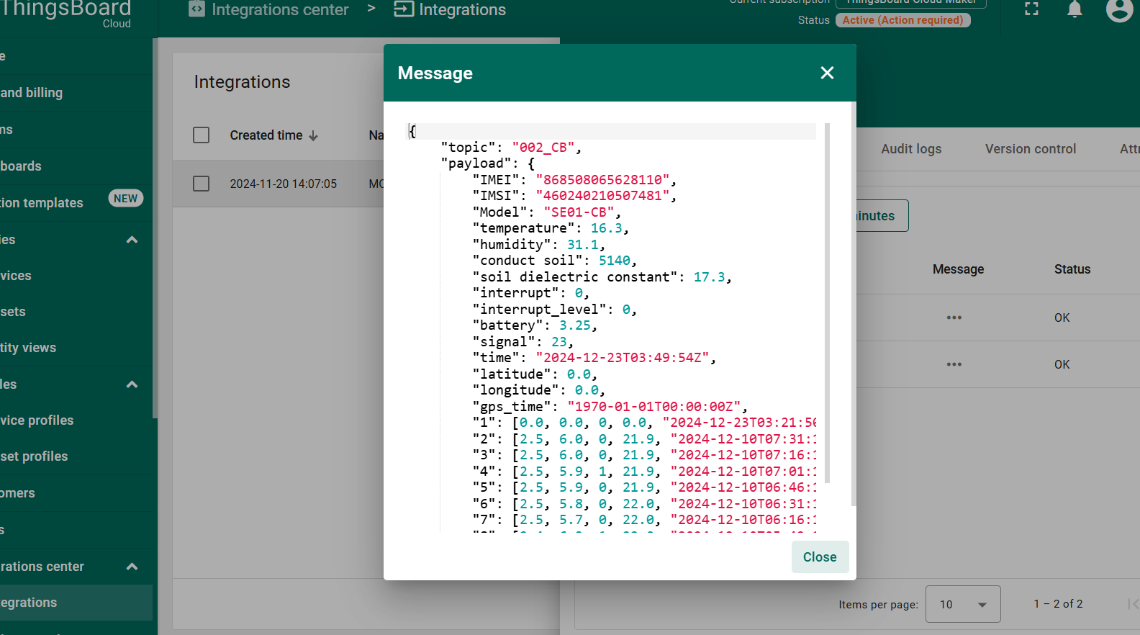Click the "time" value 2024-12-23T03:49:54Z

[622, 358]
